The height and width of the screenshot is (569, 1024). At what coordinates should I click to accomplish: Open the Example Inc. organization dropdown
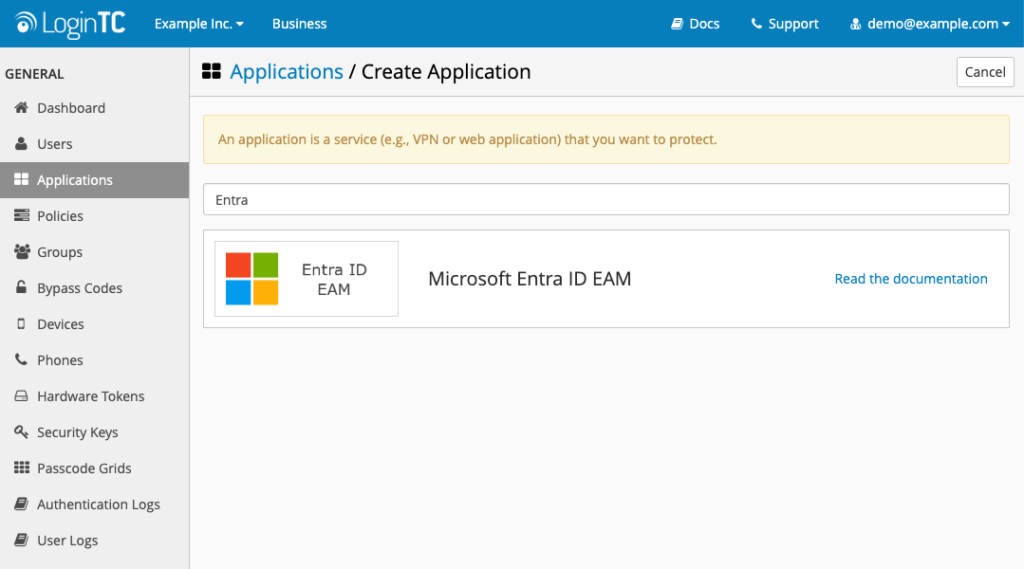pos(199,24)
